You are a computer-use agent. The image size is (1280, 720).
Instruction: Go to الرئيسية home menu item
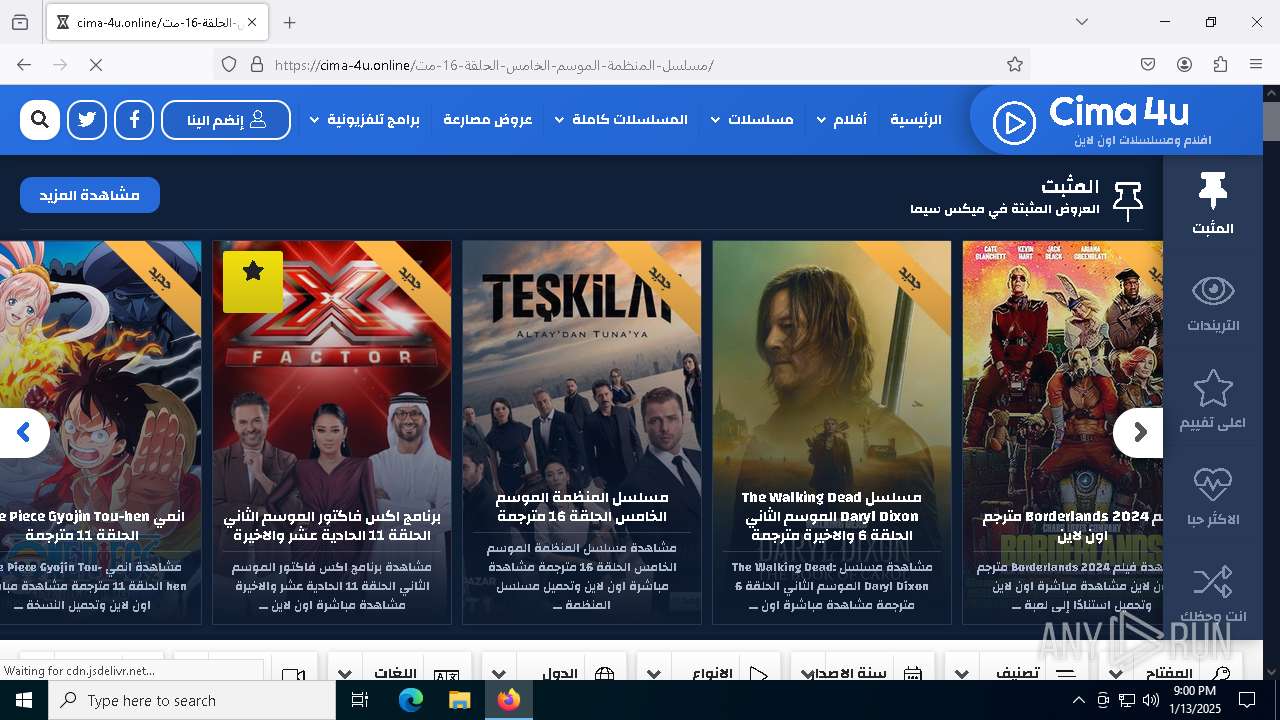point(915,120)
